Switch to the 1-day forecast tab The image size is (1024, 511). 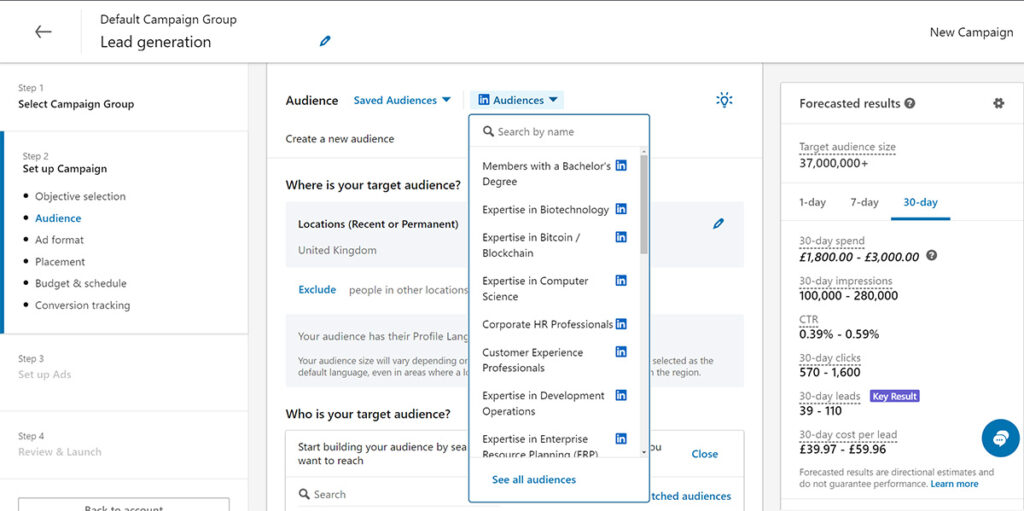click(x=812, y=202)
